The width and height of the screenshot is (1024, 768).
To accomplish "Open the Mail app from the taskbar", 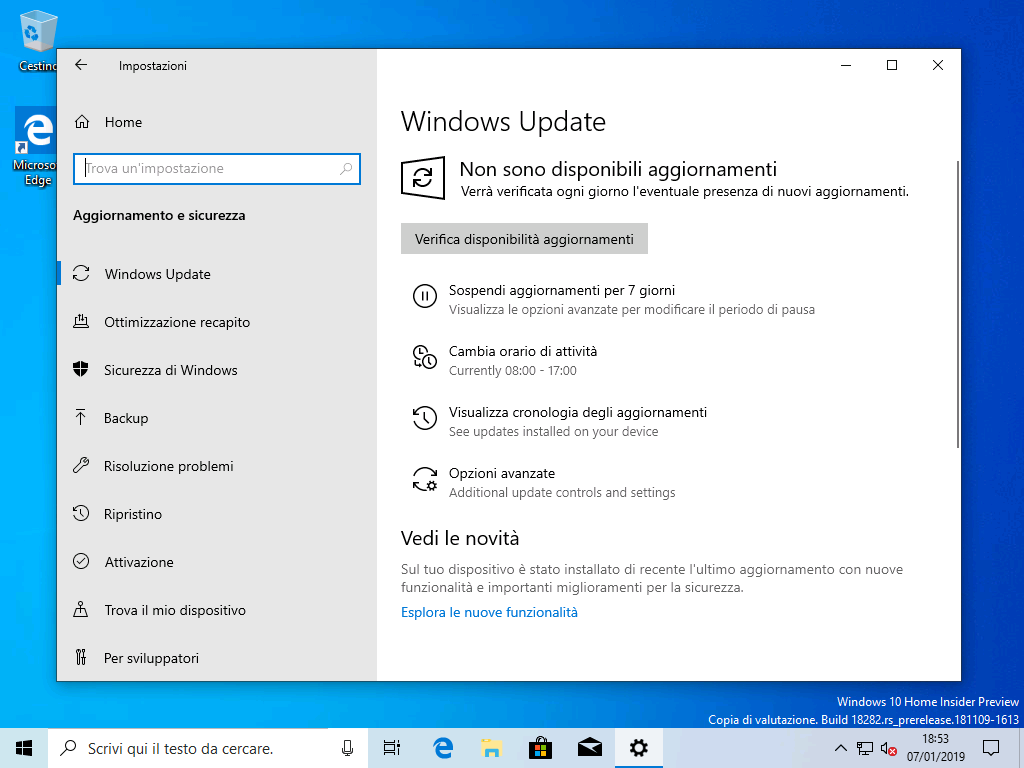I will [x=590, y=748].
